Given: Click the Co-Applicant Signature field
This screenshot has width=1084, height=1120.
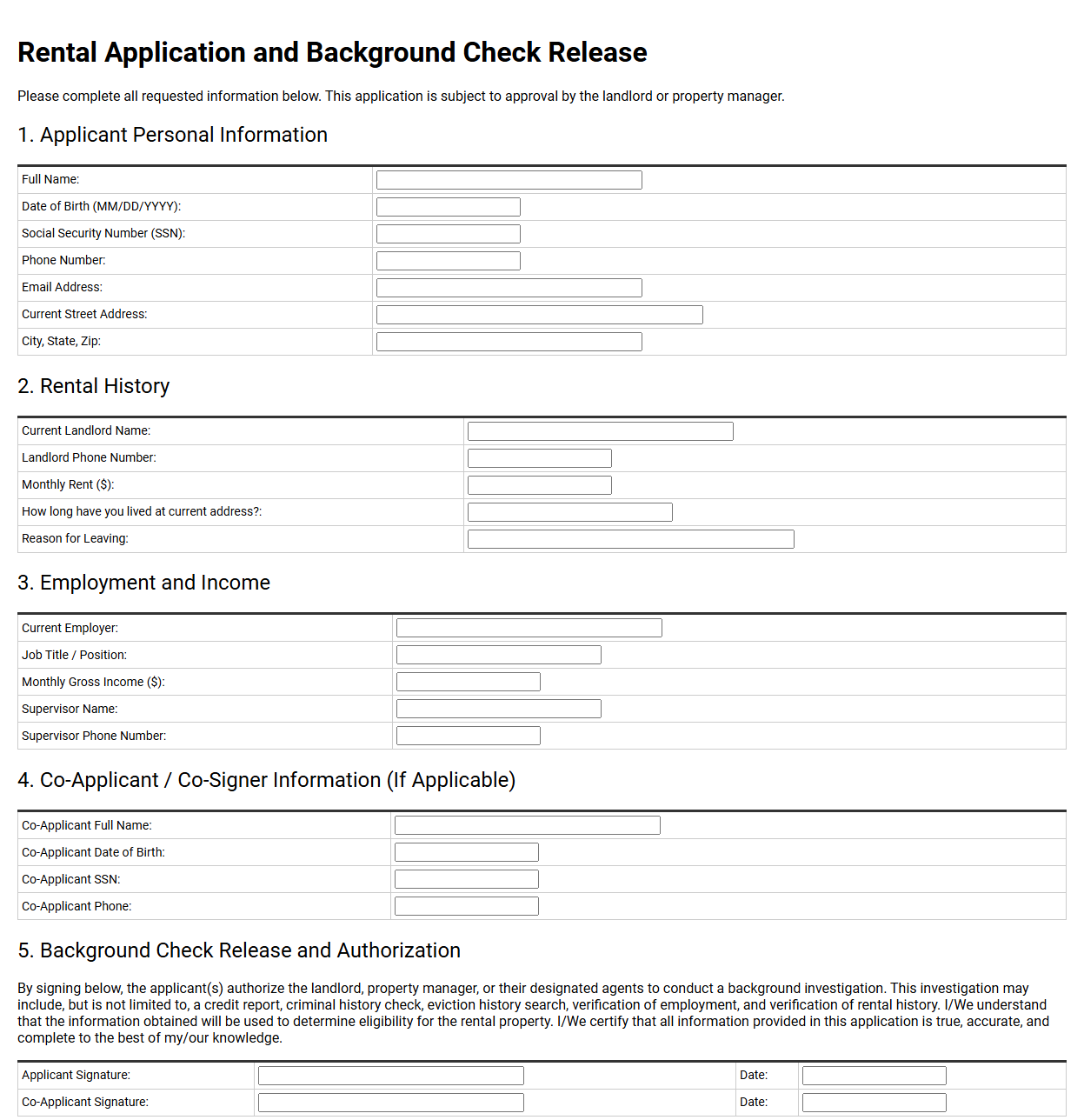Looking at the screenshot, I should tap(391, 1103).
